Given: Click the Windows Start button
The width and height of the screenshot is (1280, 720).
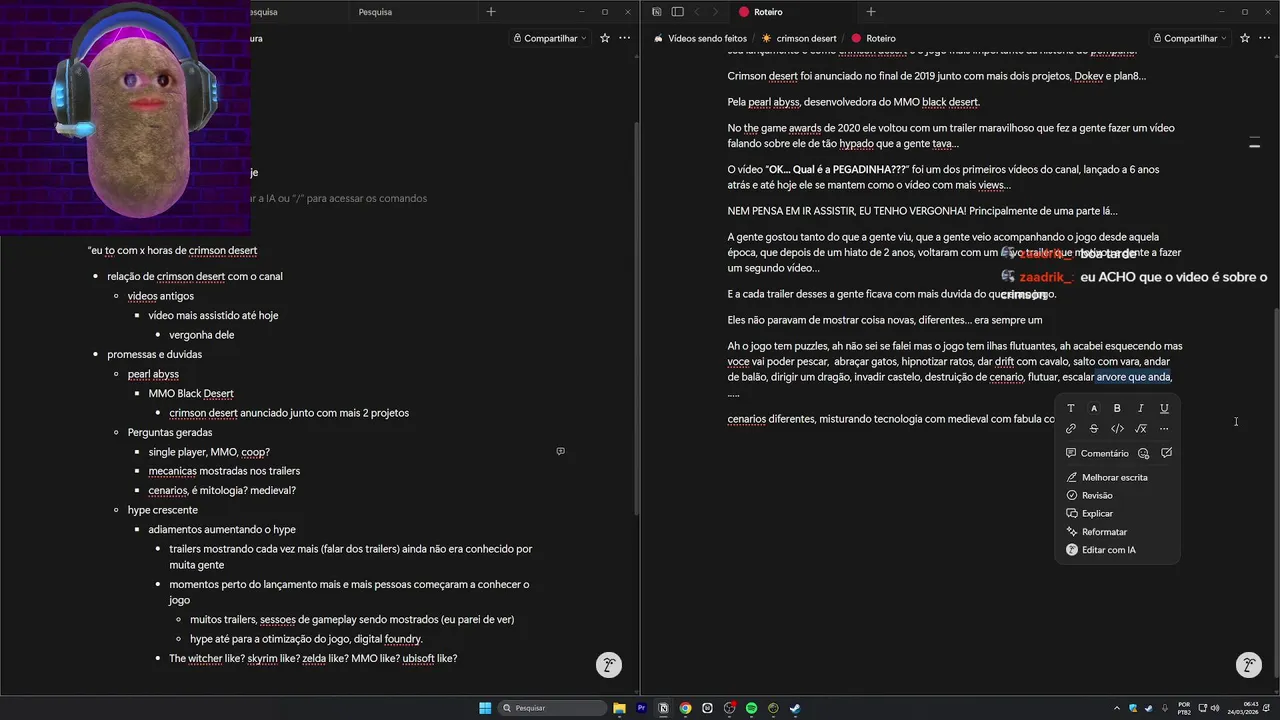Looking at the screenshot, I should pyautogui.click(x=485, y=708).
